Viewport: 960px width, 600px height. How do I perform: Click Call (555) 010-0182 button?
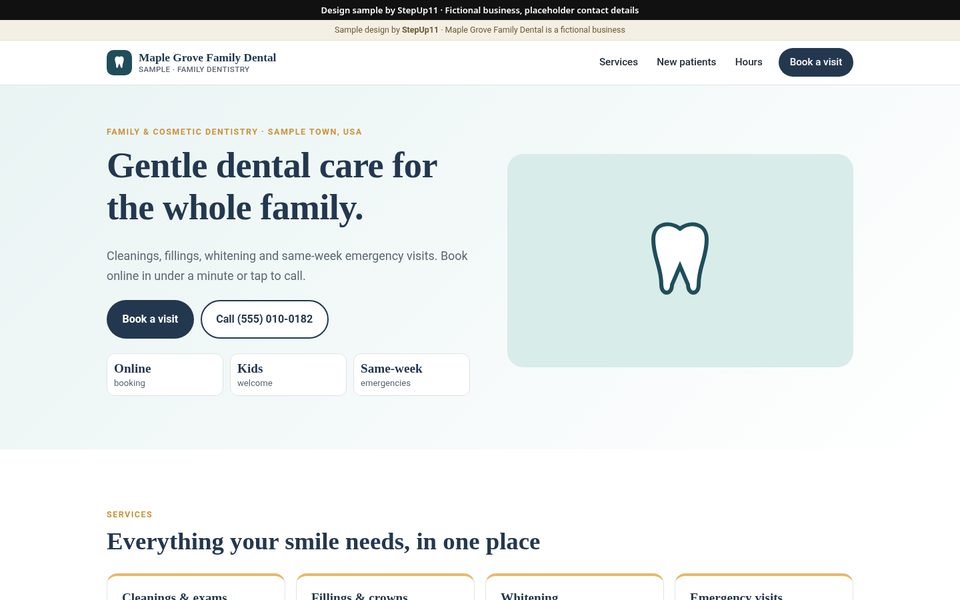tap(264, 319)
